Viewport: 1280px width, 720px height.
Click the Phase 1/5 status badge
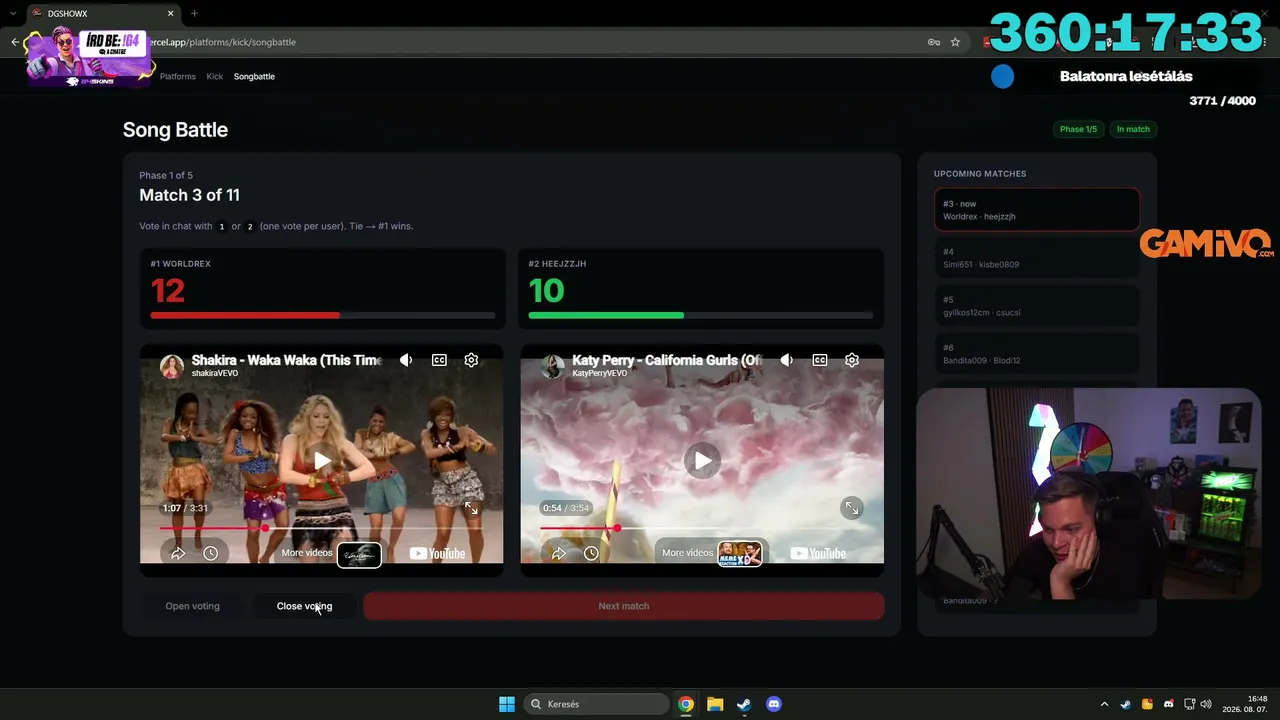click(x=1078, y=129)
